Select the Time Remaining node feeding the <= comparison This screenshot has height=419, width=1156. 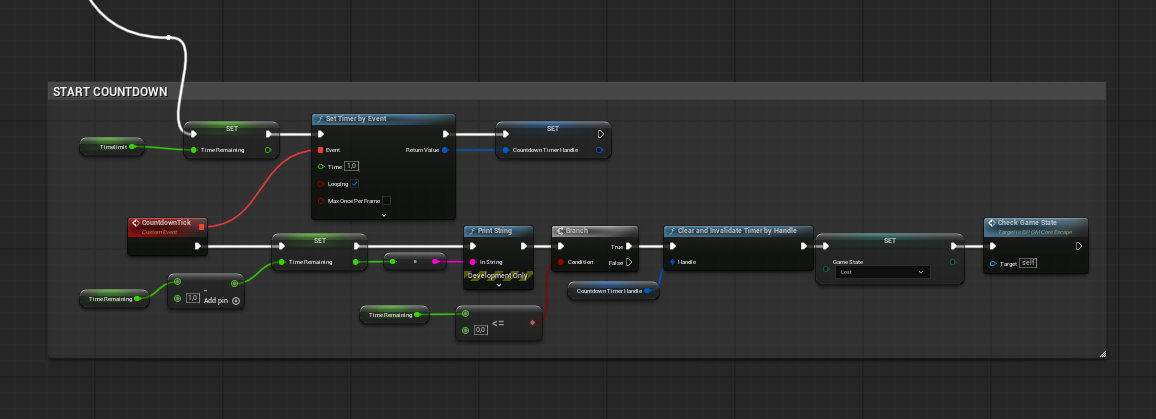click(x=394, y=315)
